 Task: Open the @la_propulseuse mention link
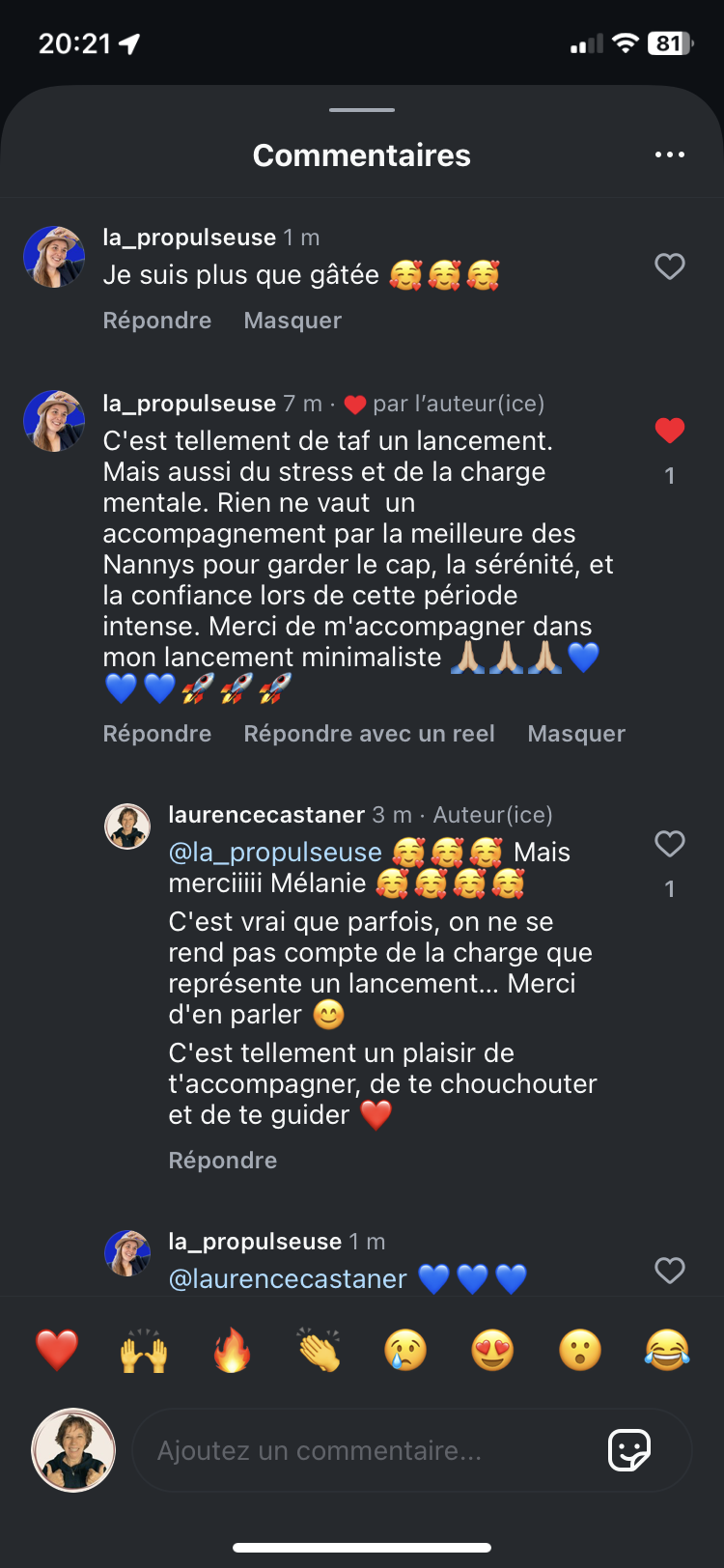pos(275,853)
